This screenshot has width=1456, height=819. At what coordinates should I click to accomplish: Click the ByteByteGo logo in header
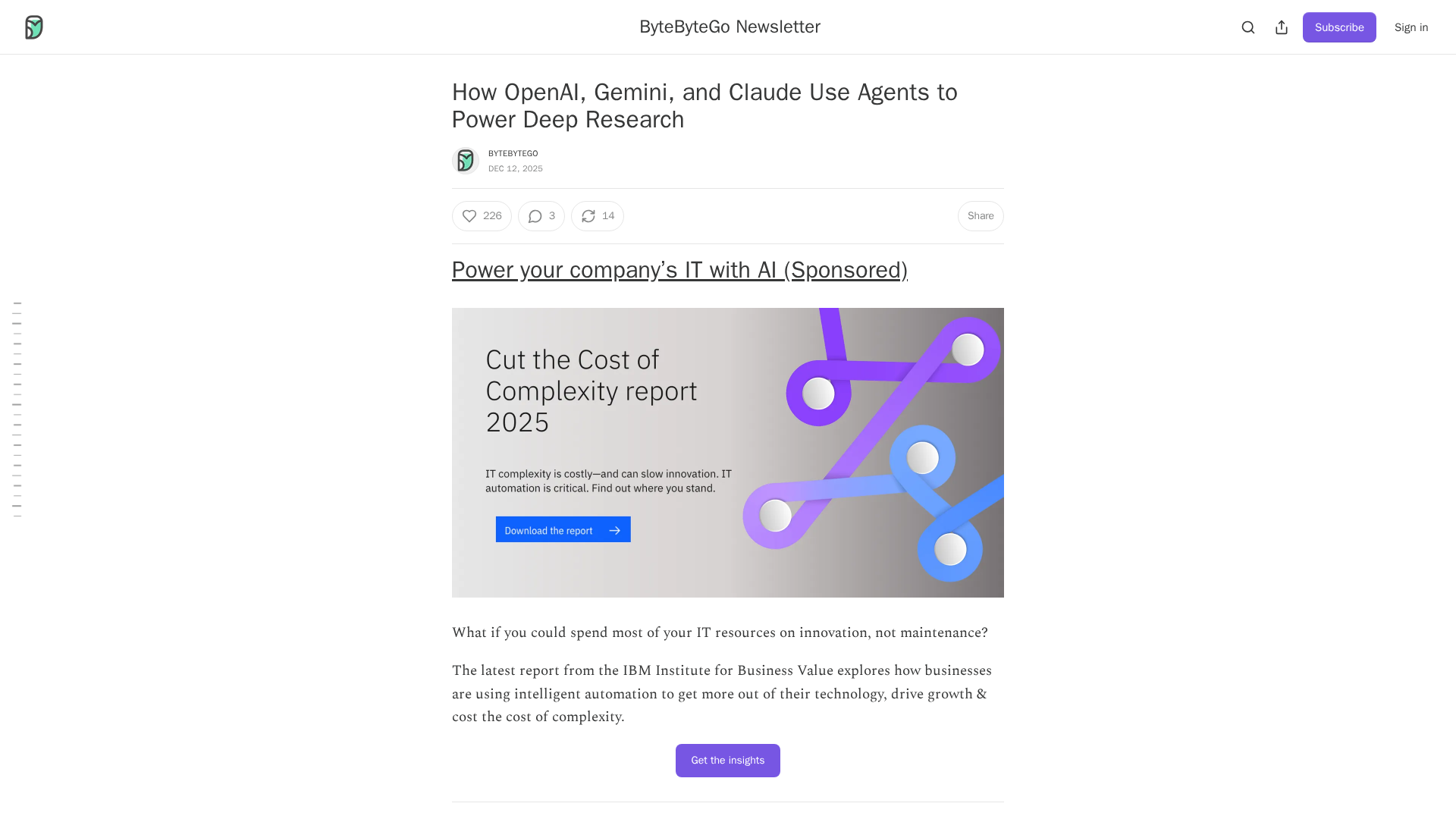coord(34,27)
